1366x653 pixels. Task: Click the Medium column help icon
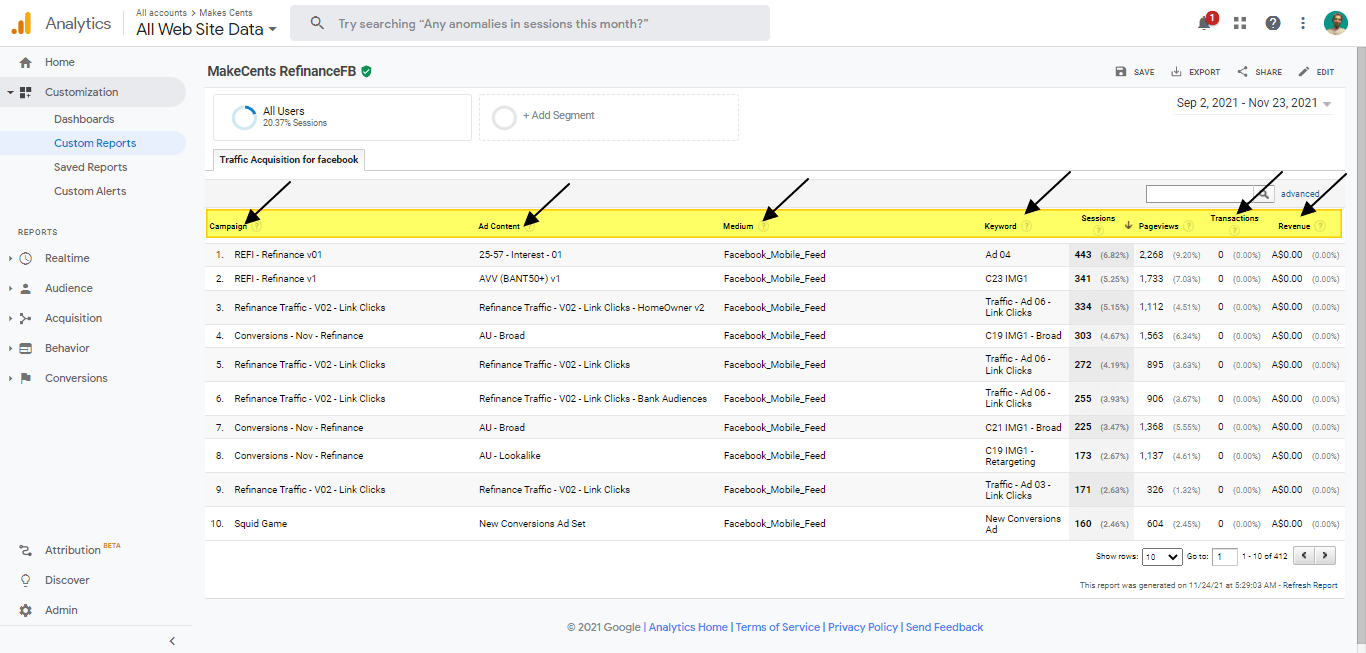click(x=764, y=227)
